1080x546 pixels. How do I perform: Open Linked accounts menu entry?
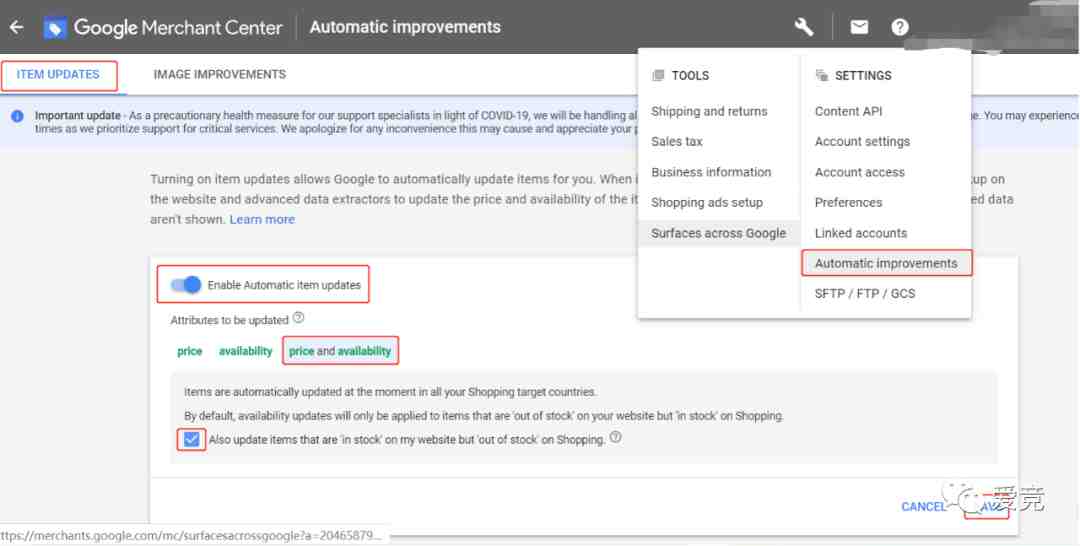tap(861, 233)
